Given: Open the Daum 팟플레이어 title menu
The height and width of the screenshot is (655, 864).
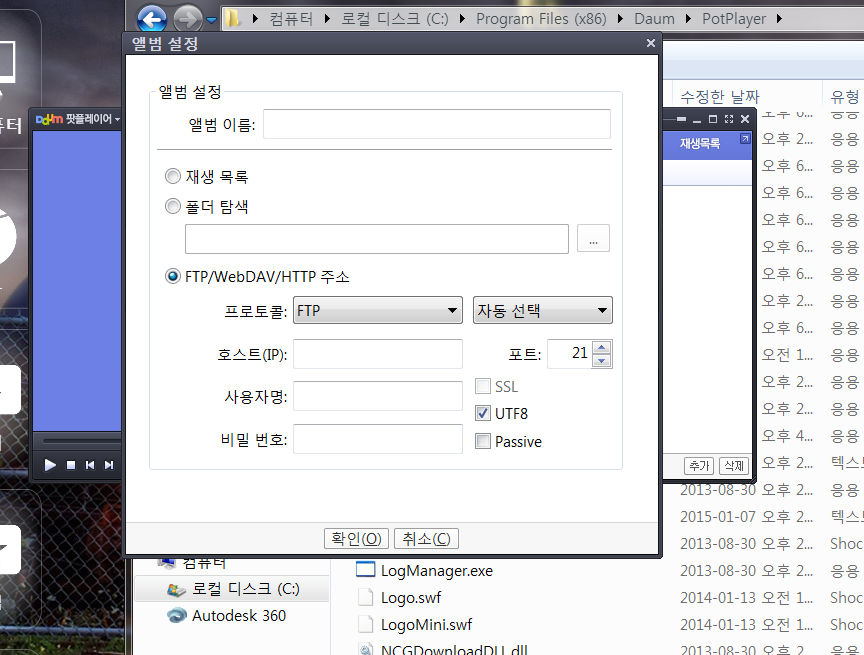Looking at the screenshot, I should coord(77,119).
